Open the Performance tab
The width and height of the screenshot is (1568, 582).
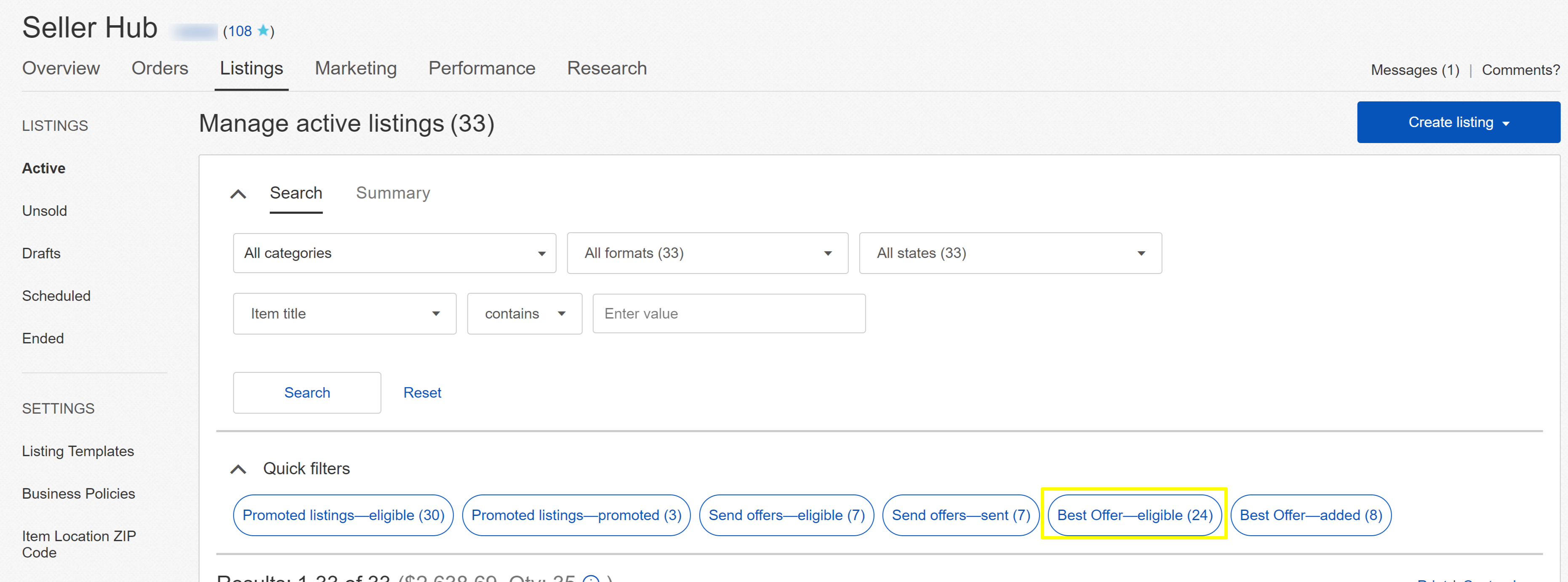coord(482,68)
